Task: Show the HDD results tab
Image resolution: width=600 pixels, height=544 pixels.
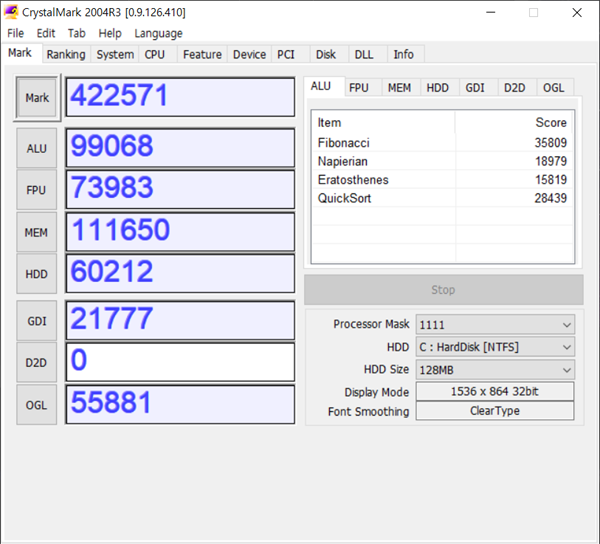Action: [438, 88]
